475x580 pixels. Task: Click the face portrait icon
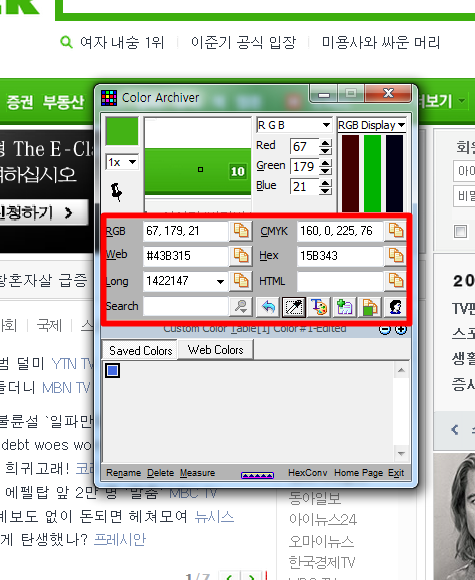click(395, 307)
